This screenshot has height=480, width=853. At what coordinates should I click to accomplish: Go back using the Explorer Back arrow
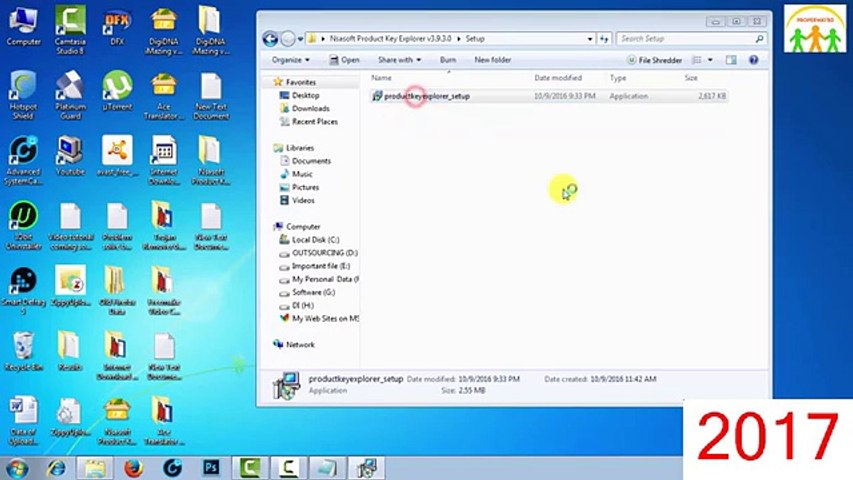270,39
